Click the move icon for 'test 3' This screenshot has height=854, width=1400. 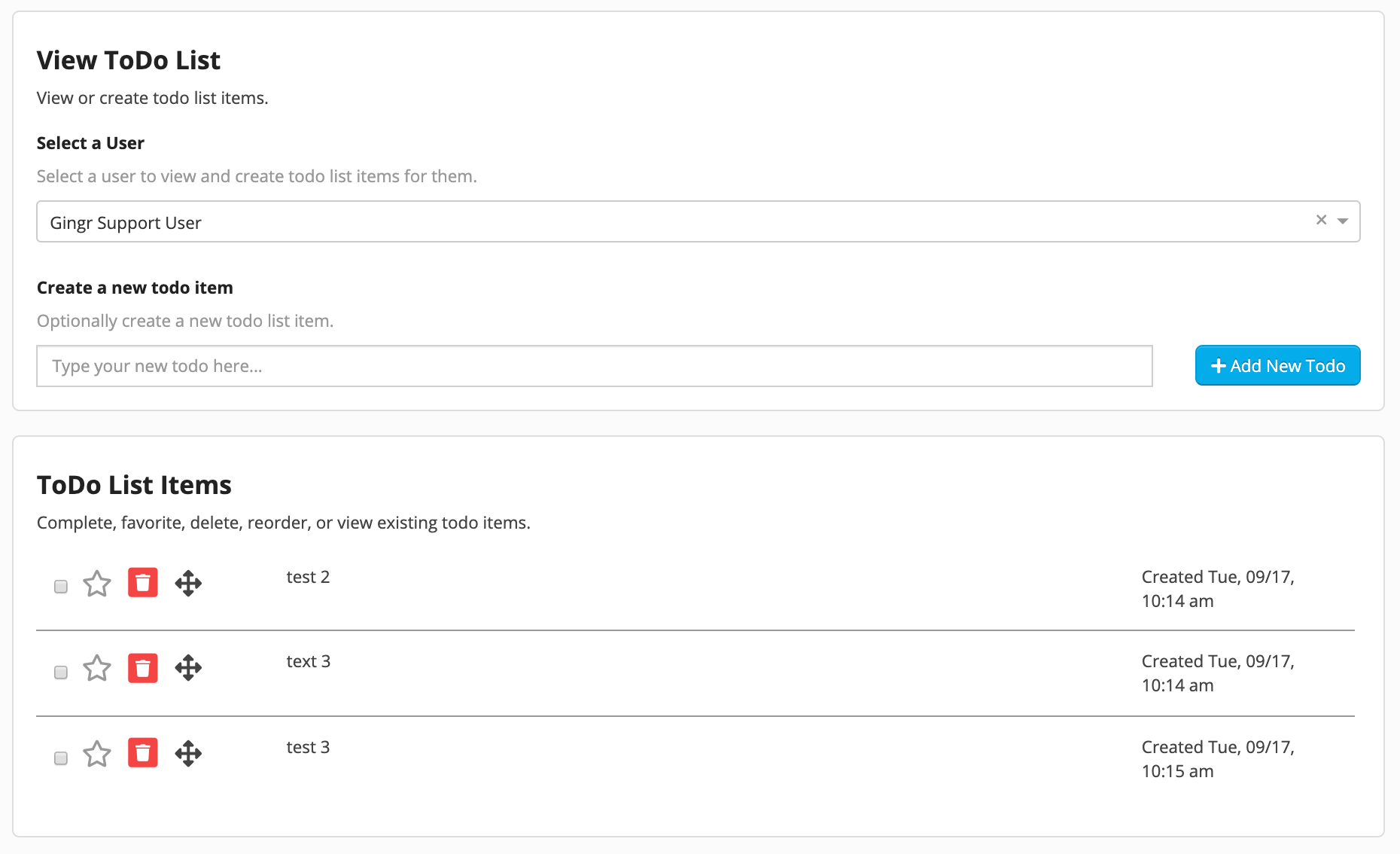coord(188,753)
